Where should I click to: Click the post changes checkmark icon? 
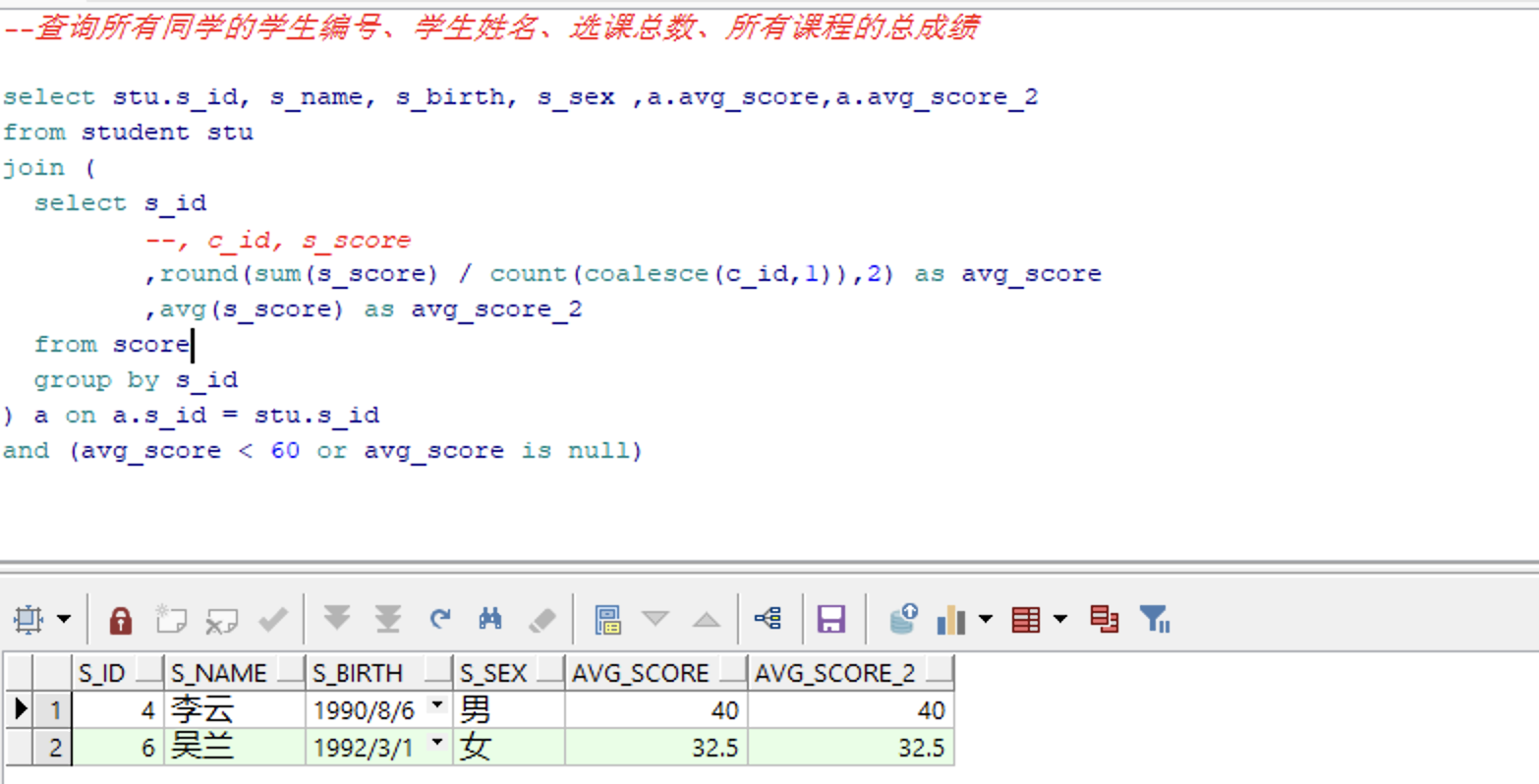click(x=272, y=619)
